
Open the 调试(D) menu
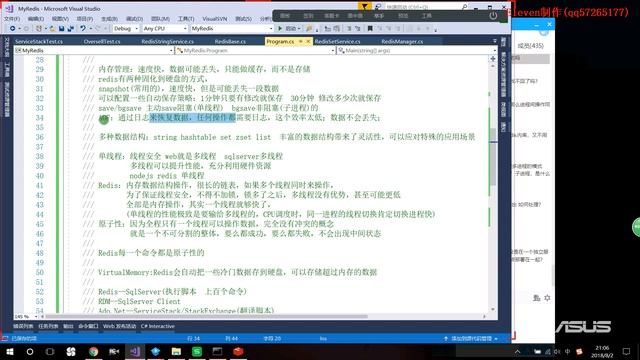(134, 19)
